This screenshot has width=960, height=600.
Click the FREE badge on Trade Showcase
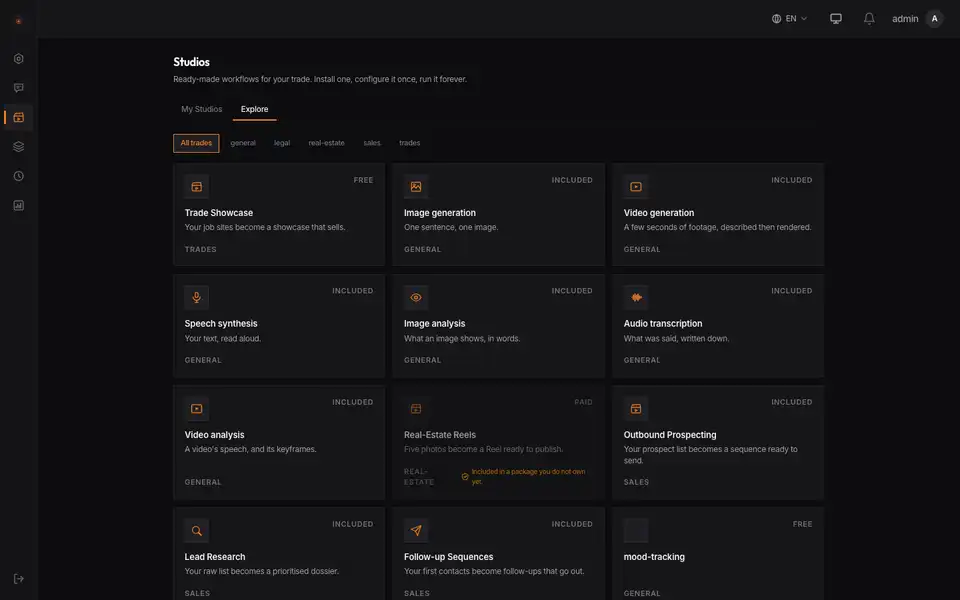click(363, 180)
